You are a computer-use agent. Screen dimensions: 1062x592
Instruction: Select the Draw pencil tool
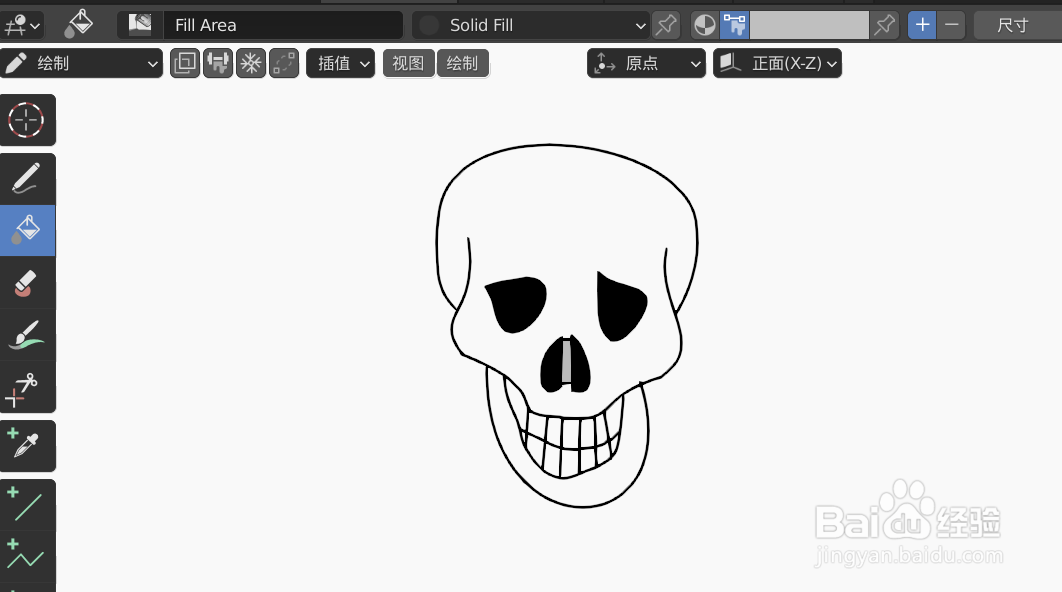coord(27,179)
